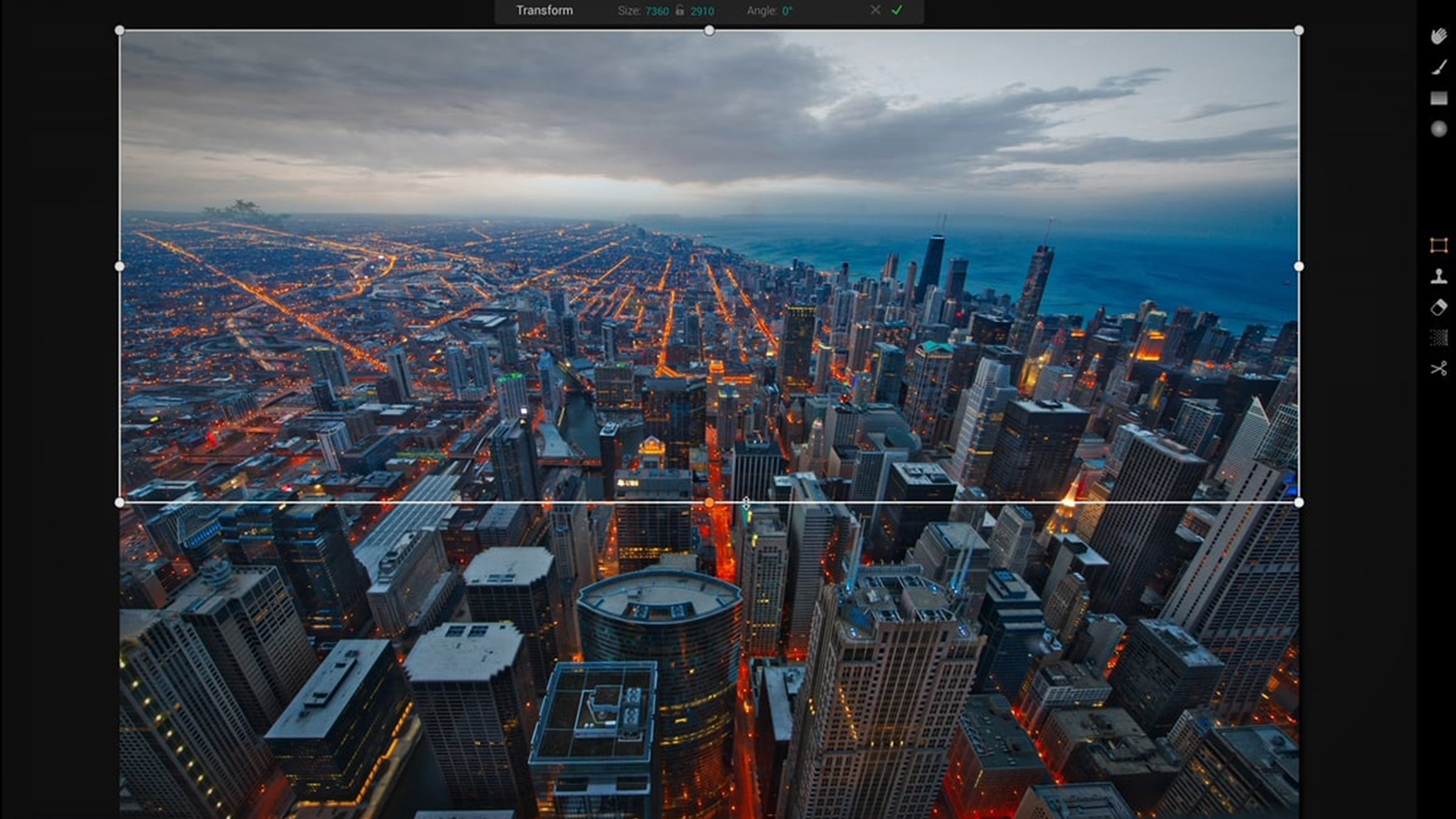1456x819 pixels.
Task: Cancel the transform with the X
Action: (875, 10)
